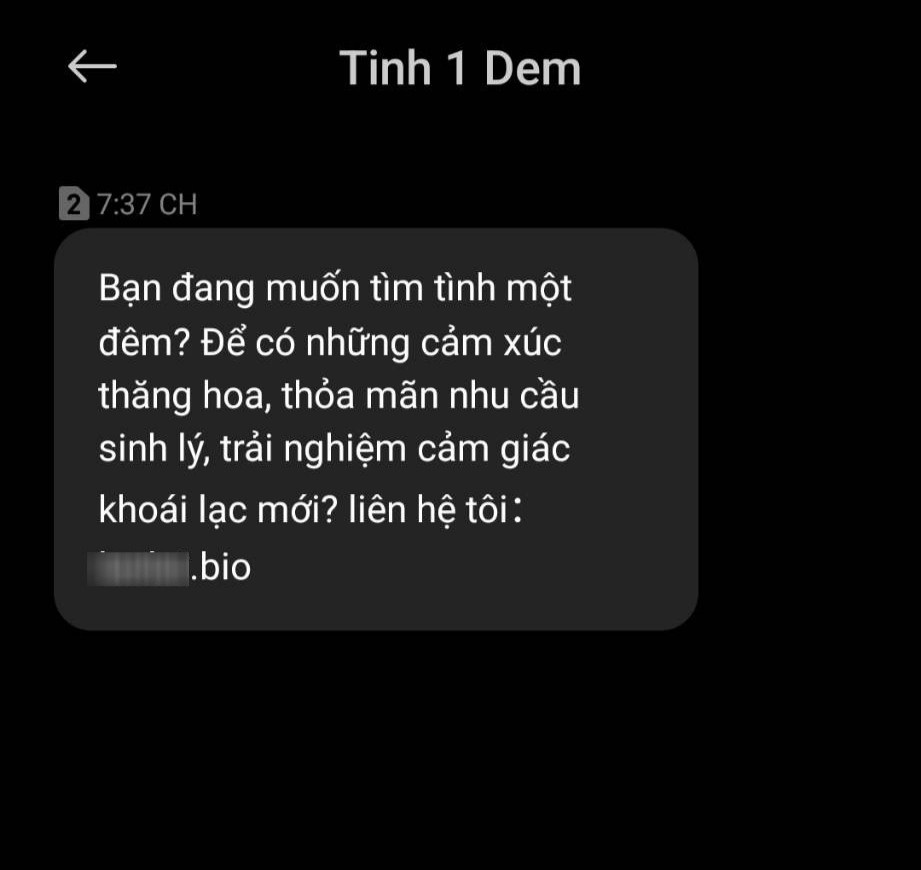Tap the digit '1' in the title

[x=457, y=68]
